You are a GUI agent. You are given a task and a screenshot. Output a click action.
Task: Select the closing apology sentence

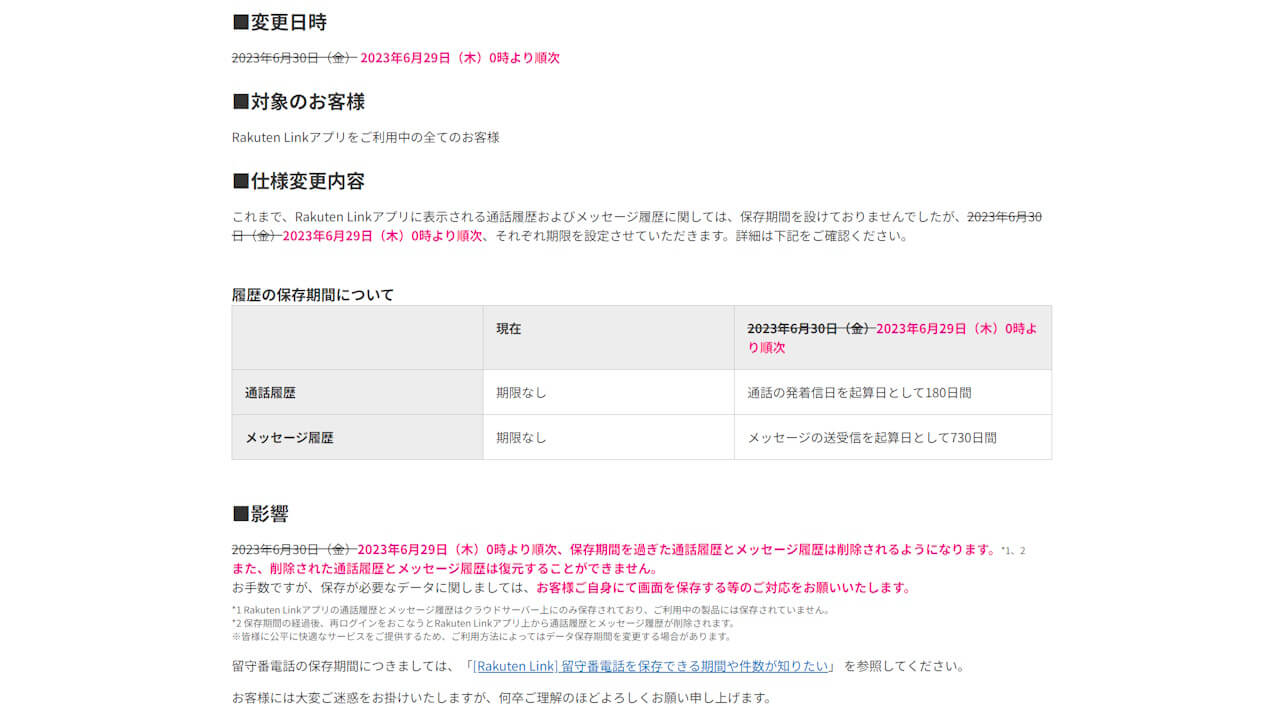(x=500, y=700)
